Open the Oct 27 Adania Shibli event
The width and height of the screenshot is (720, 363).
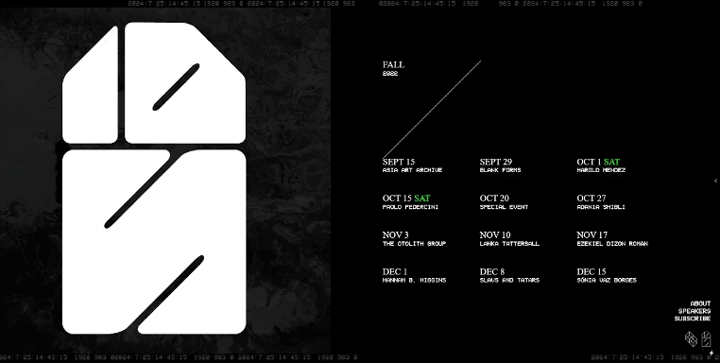pos(601,202)
